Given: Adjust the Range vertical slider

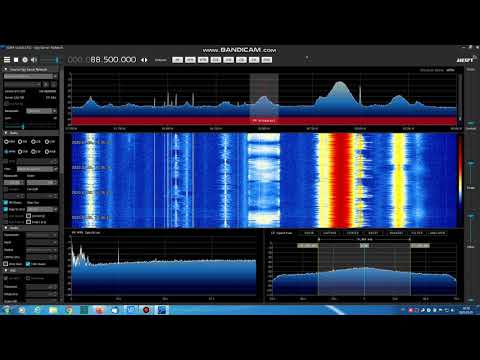Looking at the screenshot, I should tap(471, 217).
